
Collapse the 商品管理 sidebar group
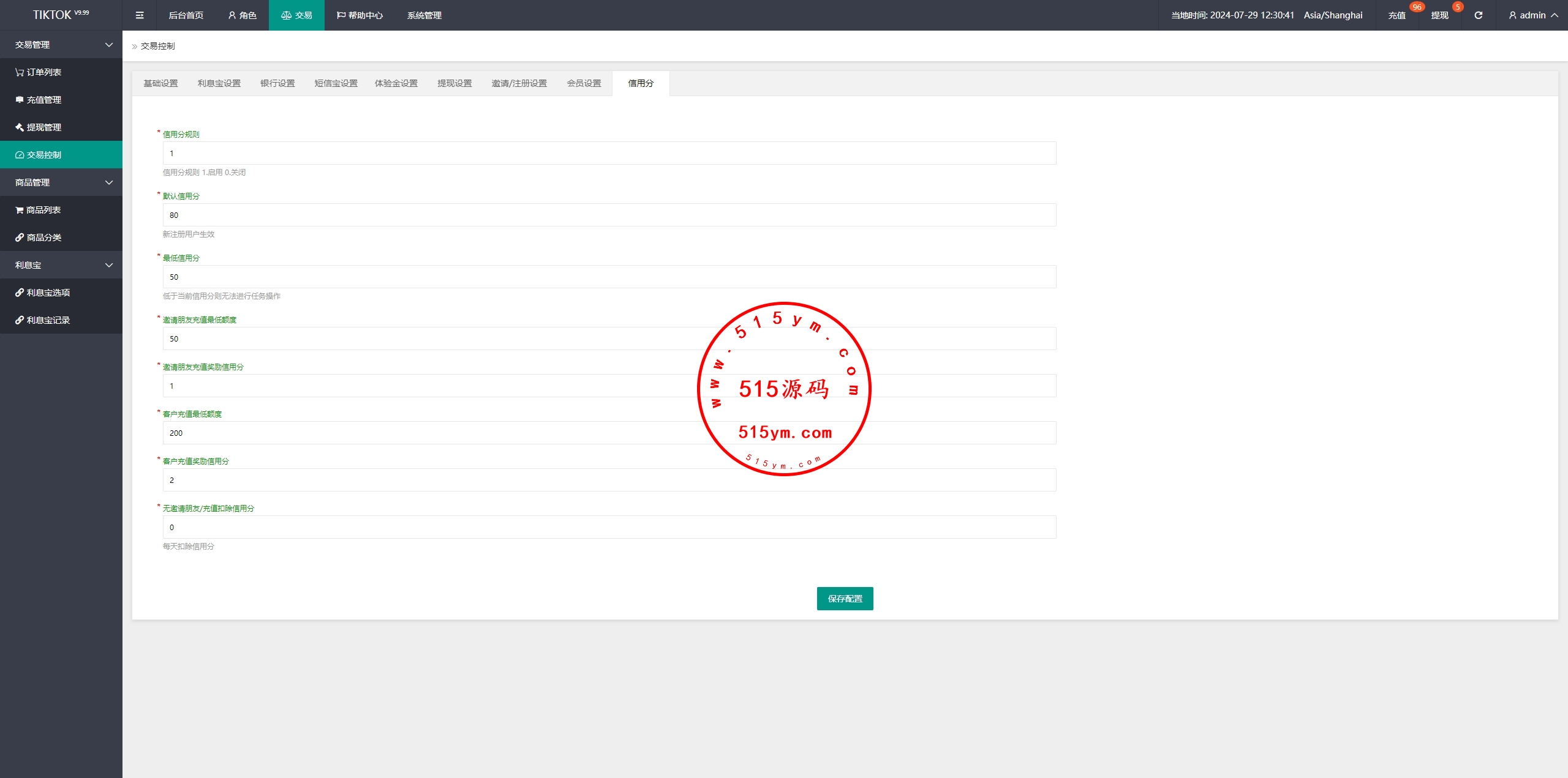(x=61, y=182)
